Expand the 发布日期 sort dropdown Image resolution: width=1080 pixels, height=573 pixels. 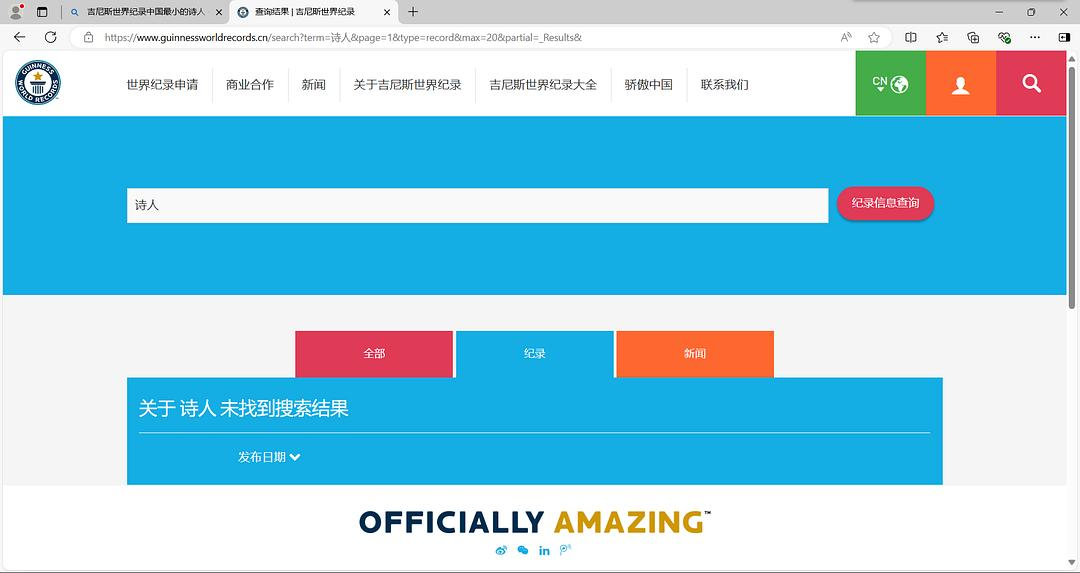coord(269,457)
